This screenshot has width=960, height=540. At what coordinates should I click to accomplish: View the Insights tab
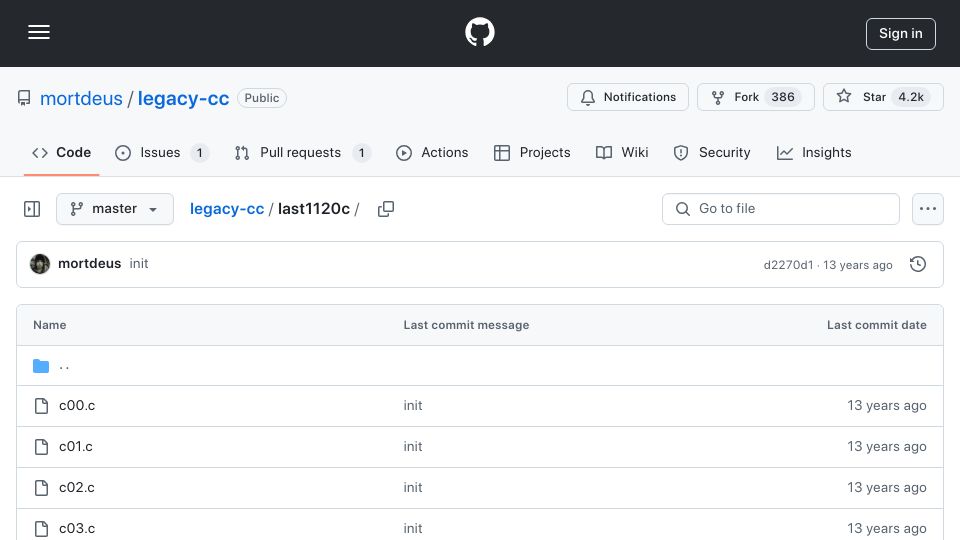814,152
